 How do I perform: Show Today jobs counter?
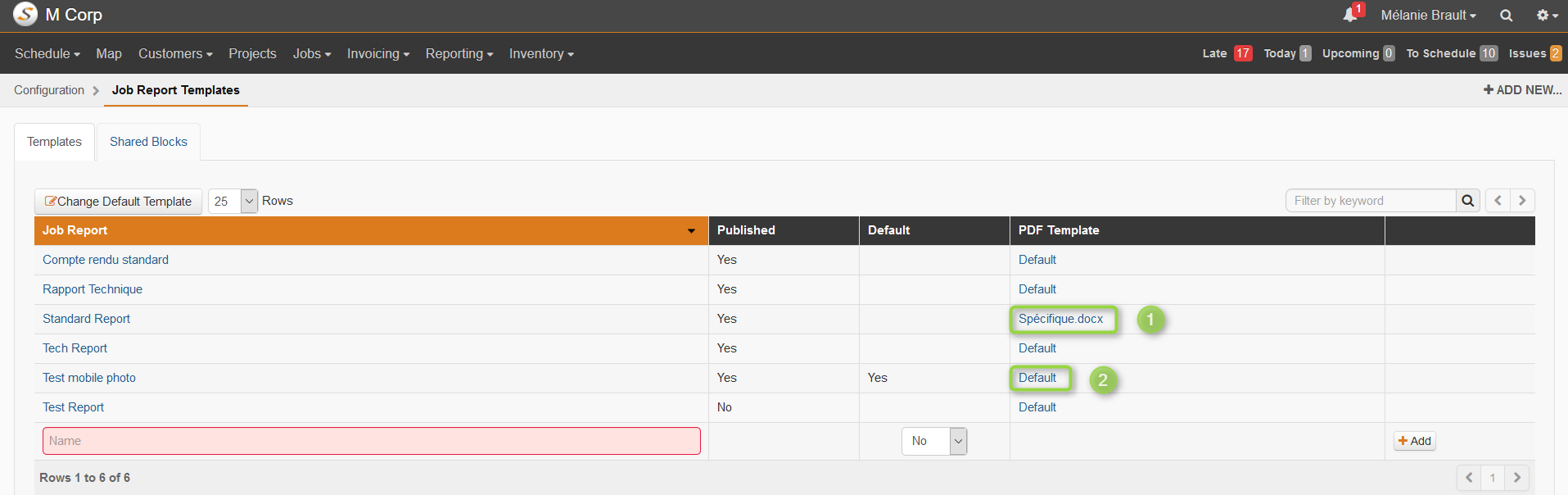pyautogui.click(x=1287, y=53)
